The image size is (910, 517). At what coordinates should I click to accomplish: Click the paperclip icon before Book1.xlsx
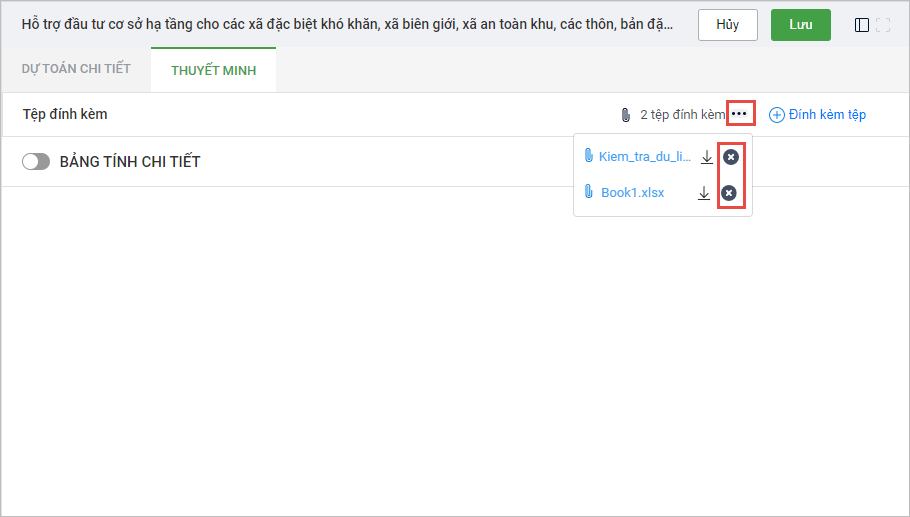(589, 193)
